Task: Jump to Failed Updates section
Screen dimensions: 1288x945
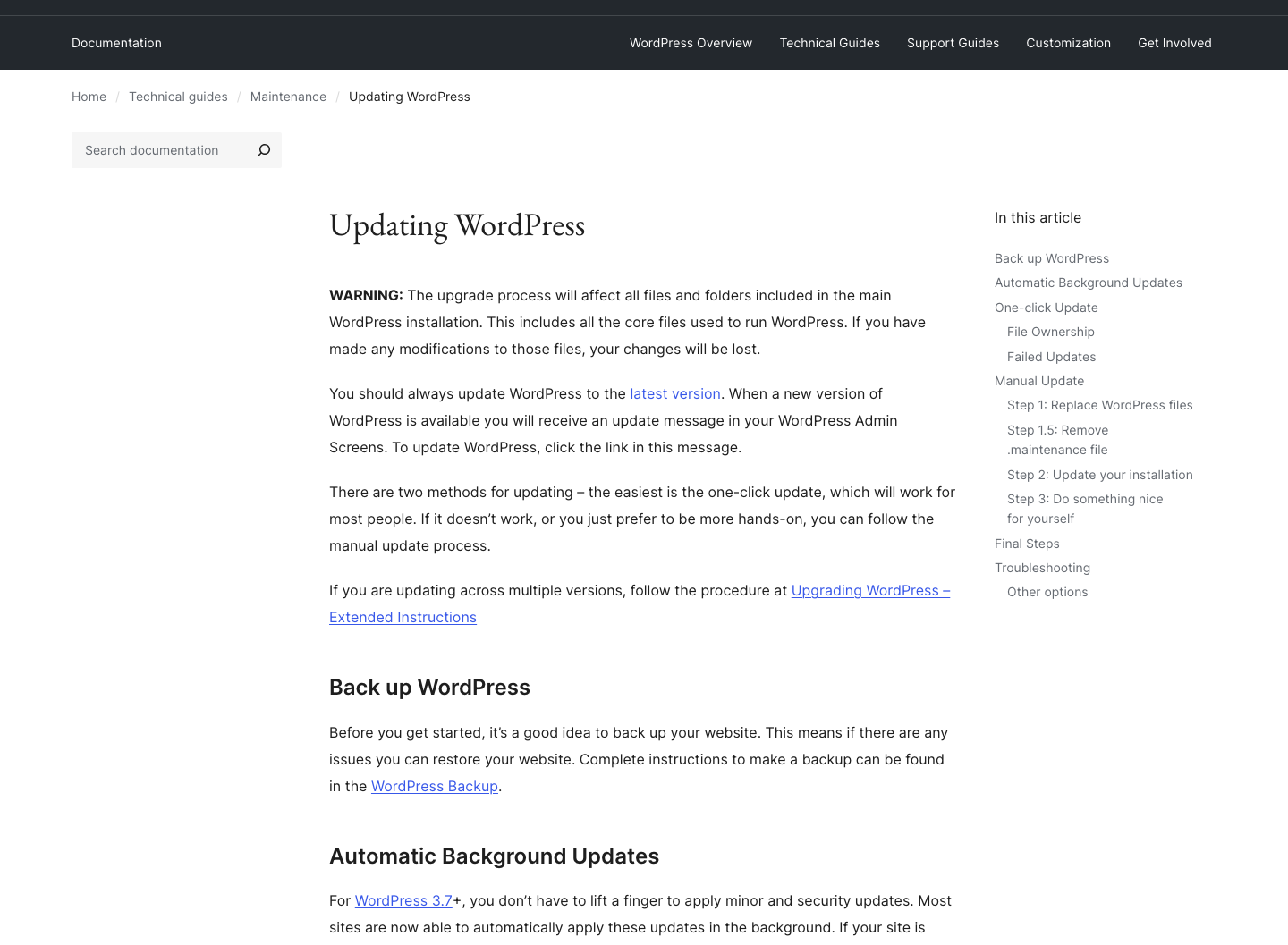Action: pos(1052,357)
